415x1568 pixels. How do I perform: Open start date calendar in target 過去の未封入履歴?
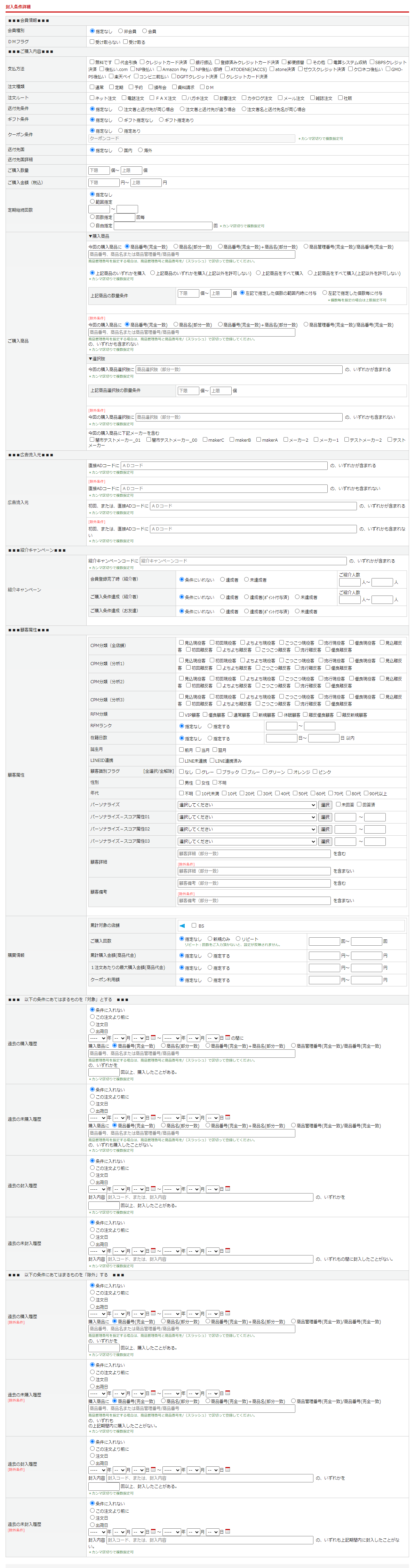[153, 1251]
